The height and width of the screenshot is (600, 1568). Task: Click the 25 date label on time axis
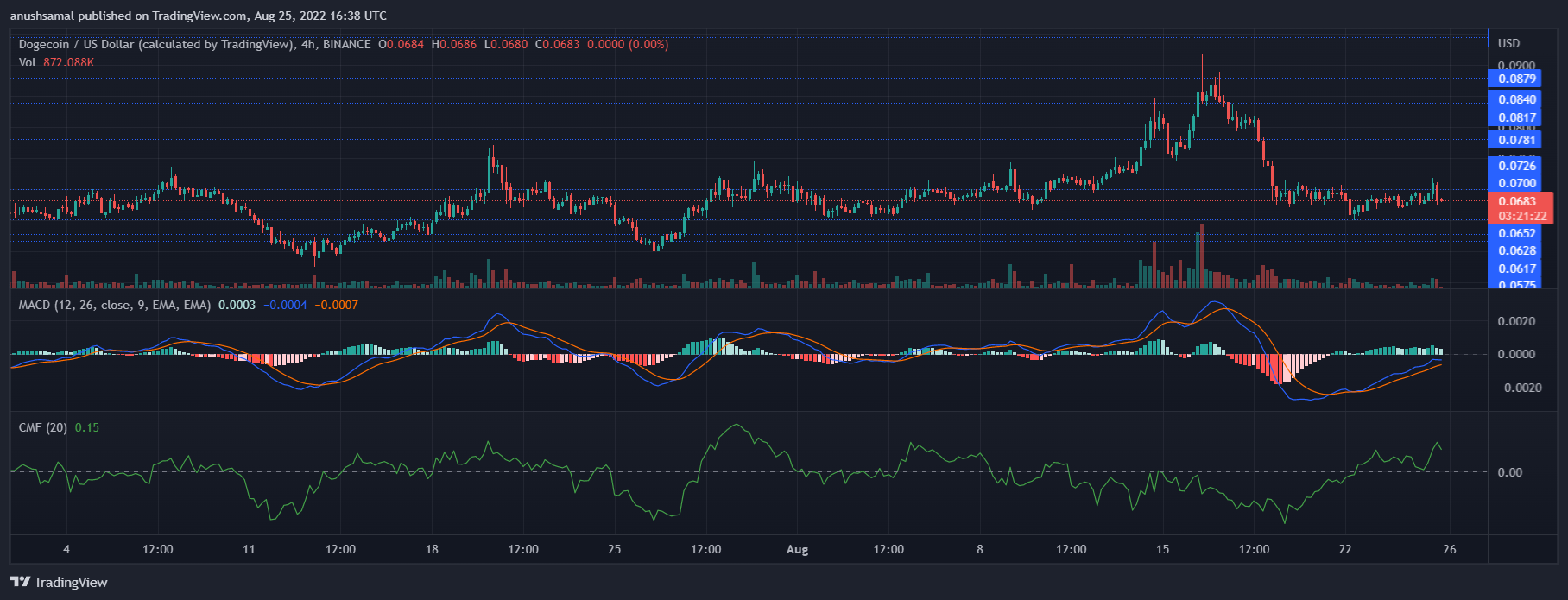point(614,549)
